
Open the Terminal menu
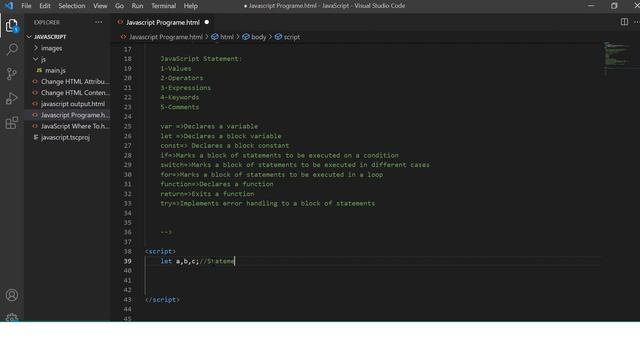[163, 6]
